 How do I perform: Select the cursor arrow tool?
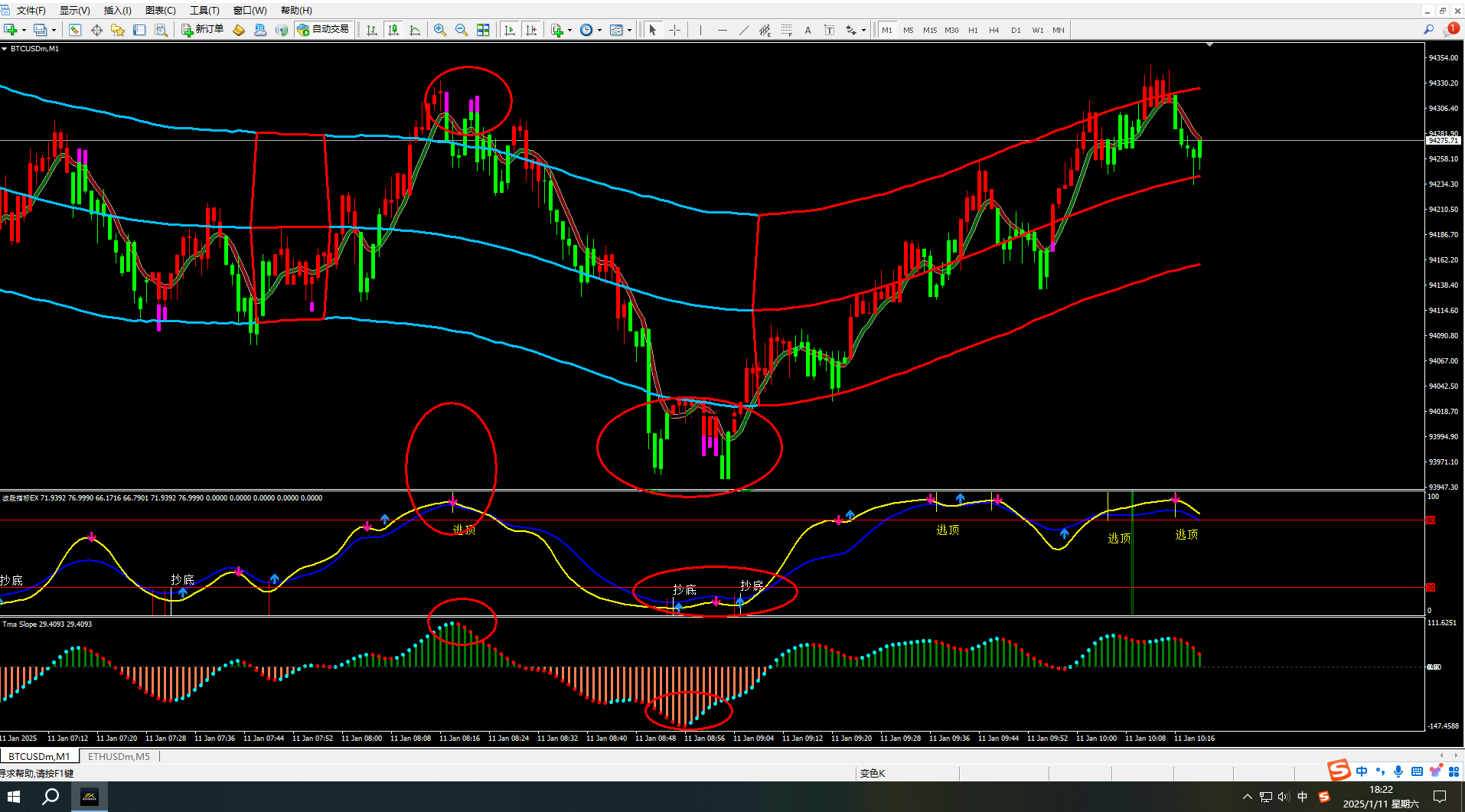[x=653, y=30]
